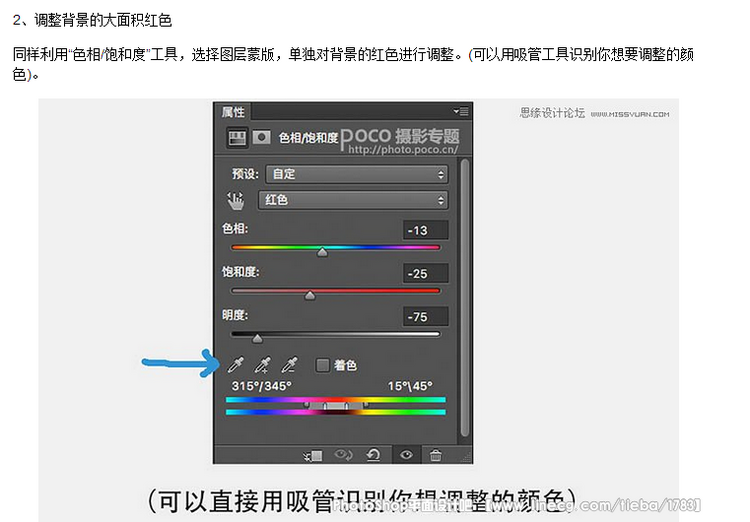The image size is (750, 522).
Task: Click the 饱和度 saturation slider handle
Action: (310, 295)
